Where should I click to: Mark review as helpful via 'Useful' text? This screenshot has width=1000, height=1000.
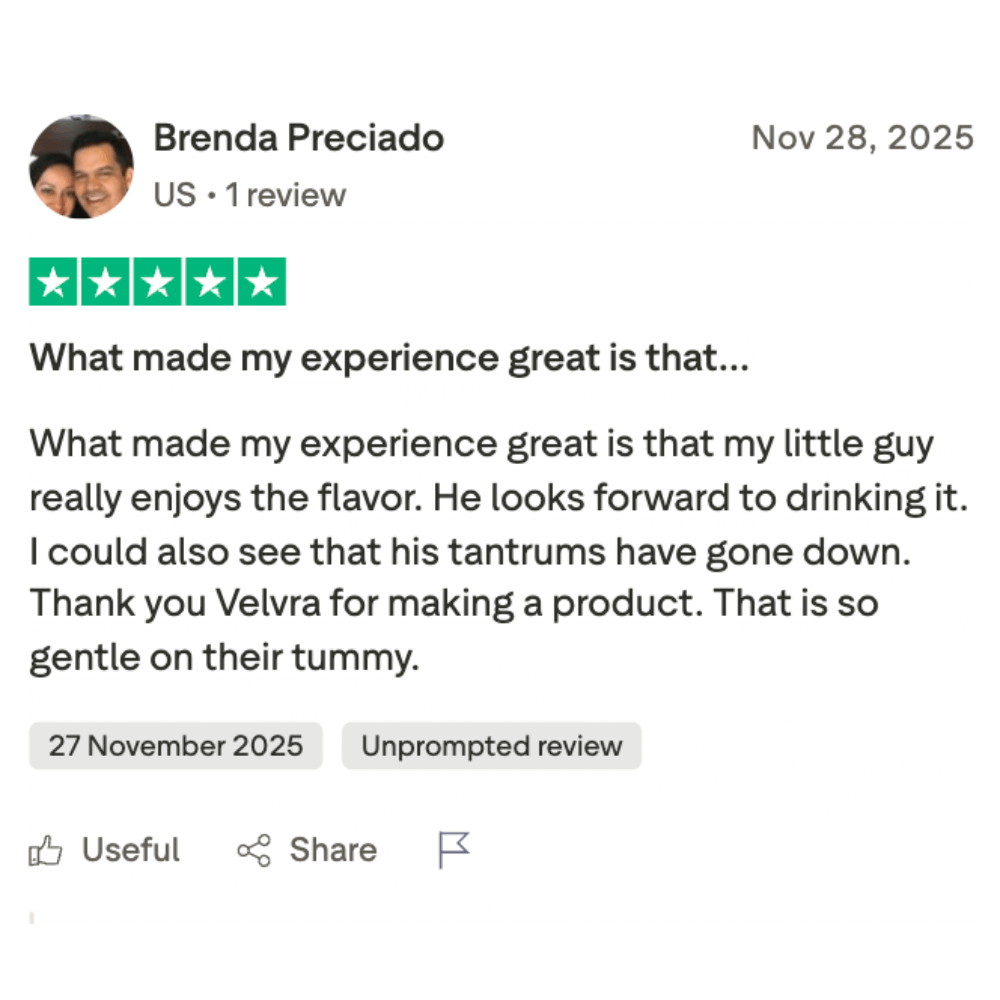[x=130, y=850]
